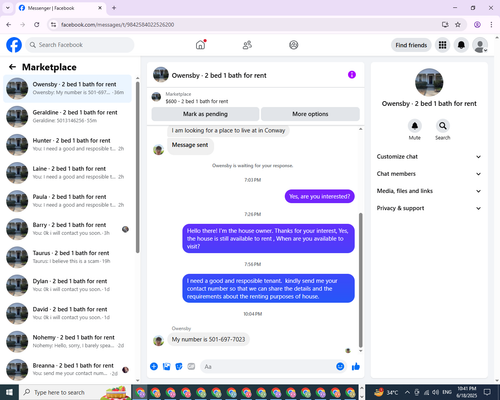This screenshot has height=400, width=500.
Task: Click the Windows taskbar search box
Action: [x=75, y=392]
